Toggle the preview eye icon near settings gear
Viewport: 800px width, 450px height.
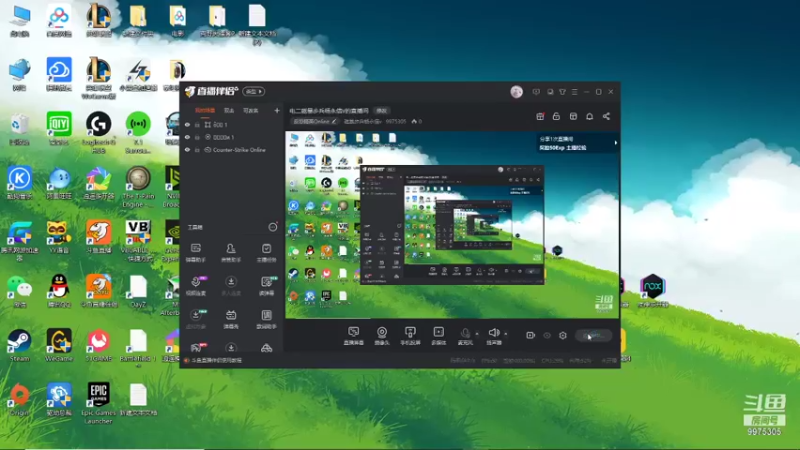click(547, 335)
